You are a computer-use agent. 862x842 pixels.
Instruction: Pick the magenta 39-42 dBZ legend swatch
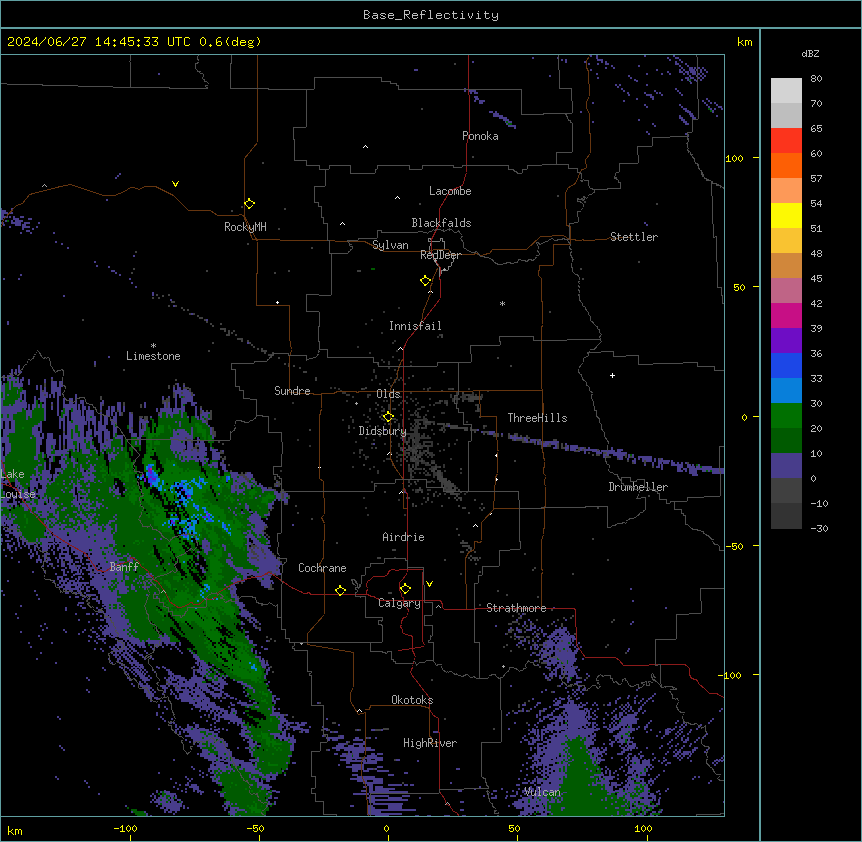tap(786, 315)
